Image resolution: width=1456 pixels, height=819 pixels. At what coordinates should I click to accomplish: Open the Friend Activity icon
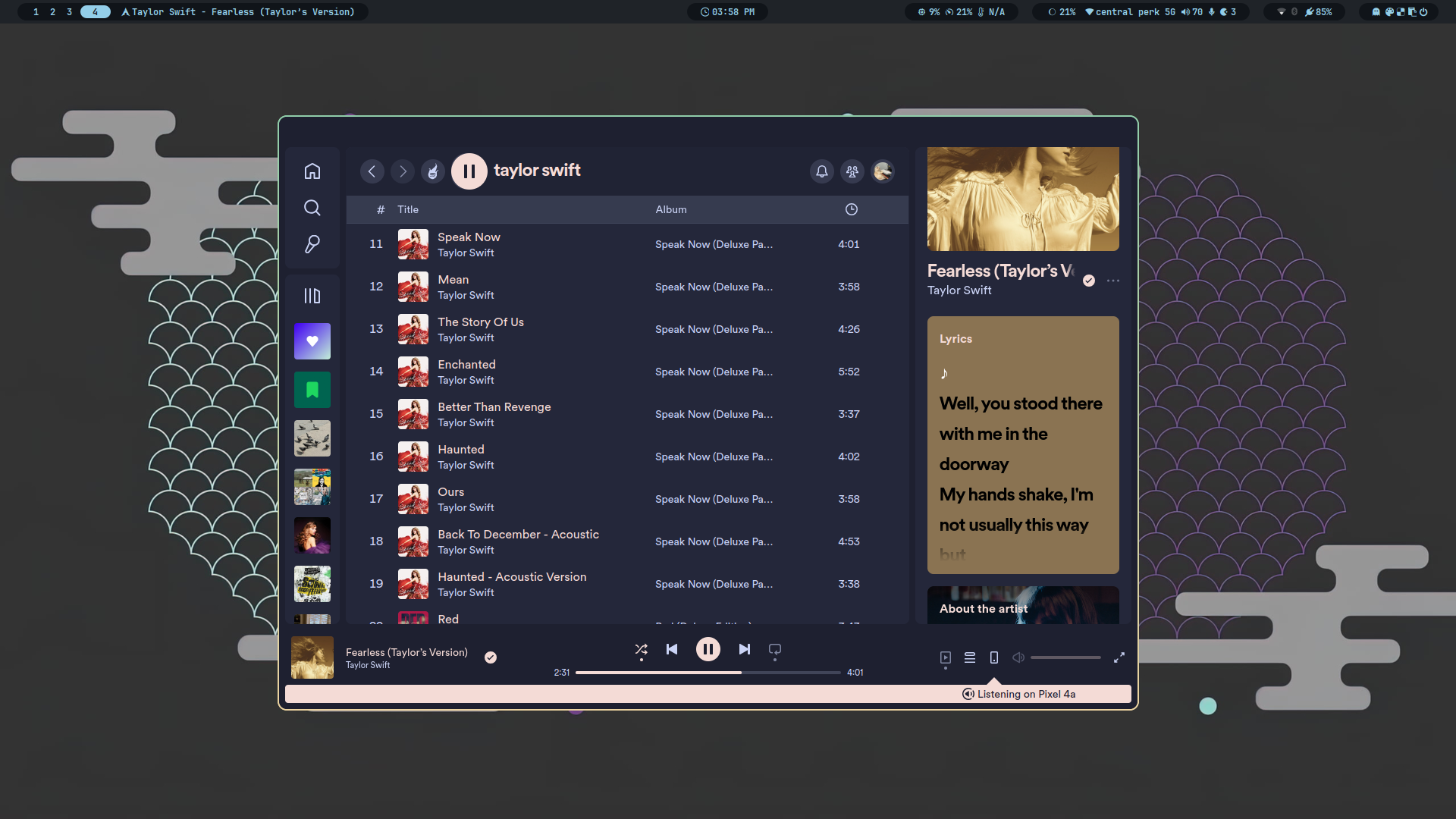point(852,171)
